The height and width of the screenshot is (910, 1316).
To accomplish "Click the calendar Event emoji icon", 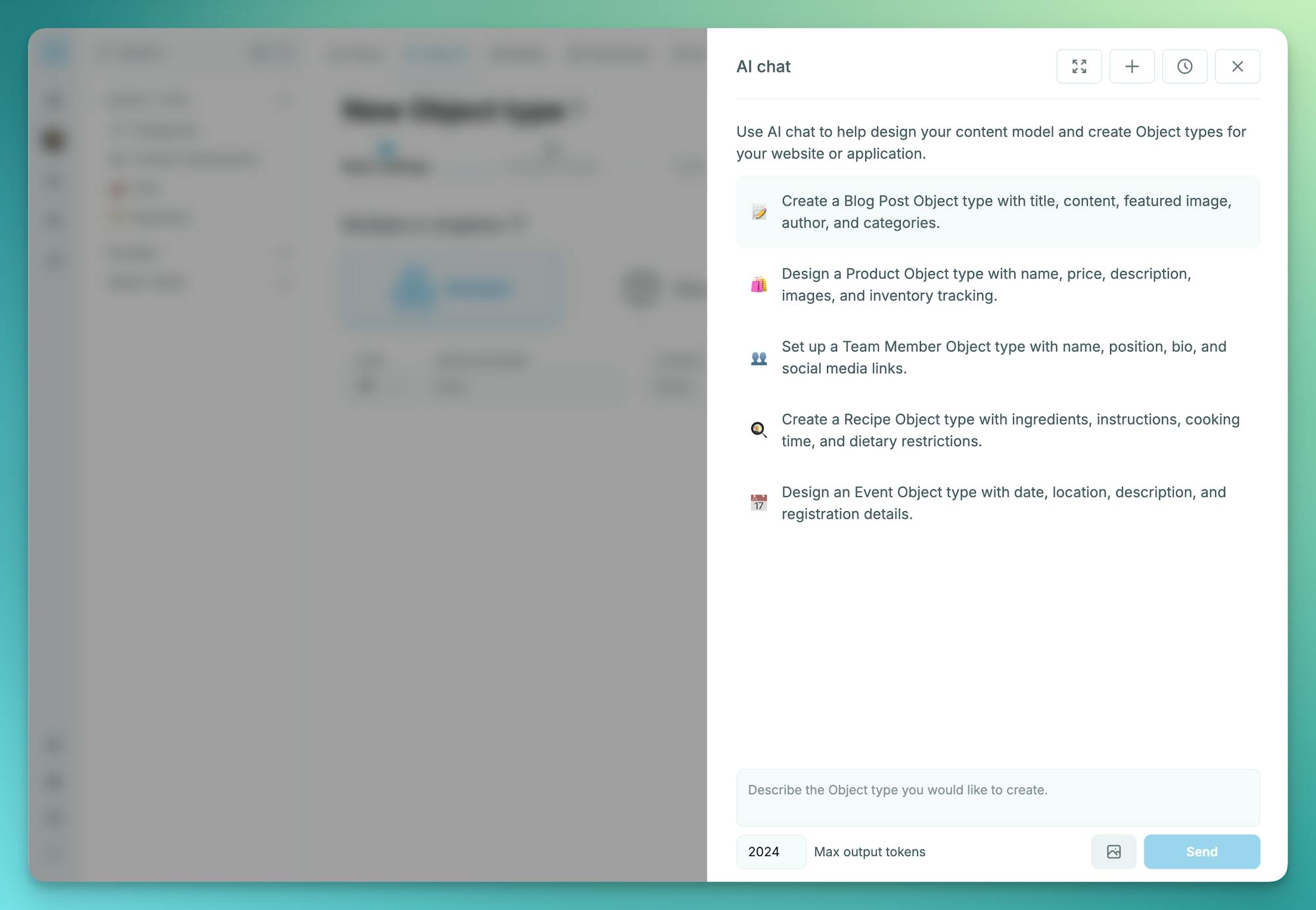I will (759, 503).
